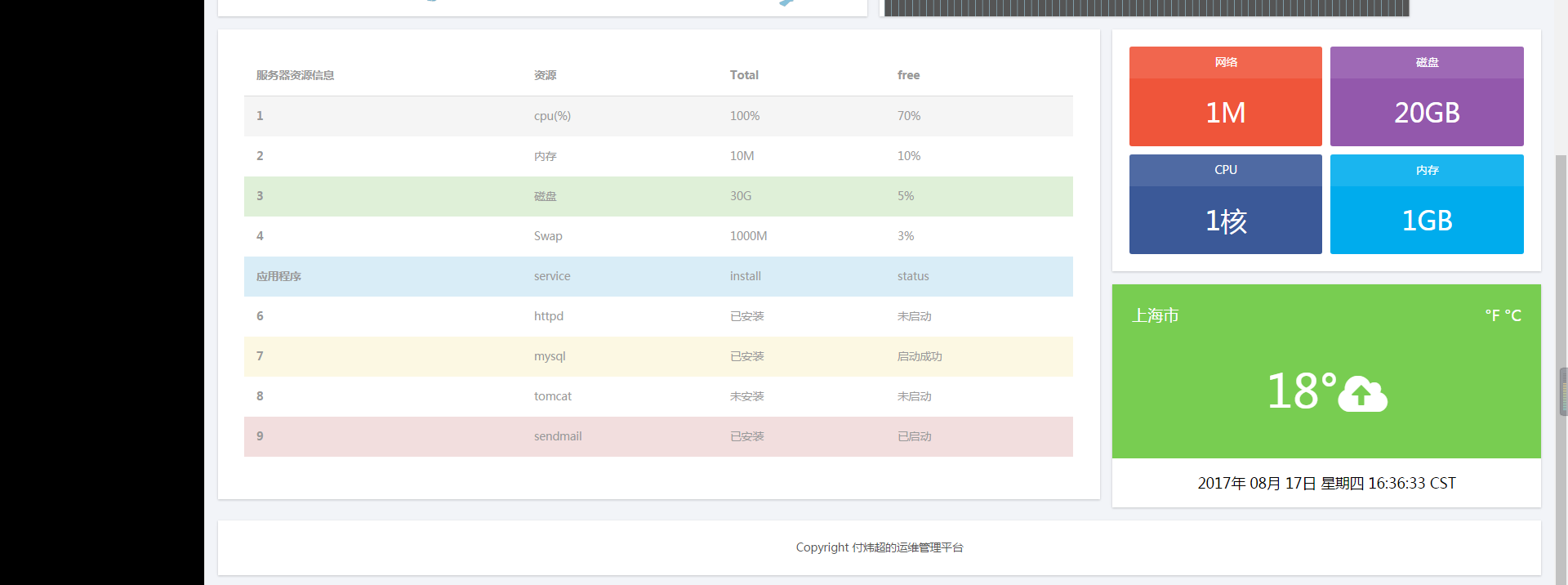Click the Swap total value 1000M
Viewport: 1568px width, 585px height.
[x=748, y=236]
